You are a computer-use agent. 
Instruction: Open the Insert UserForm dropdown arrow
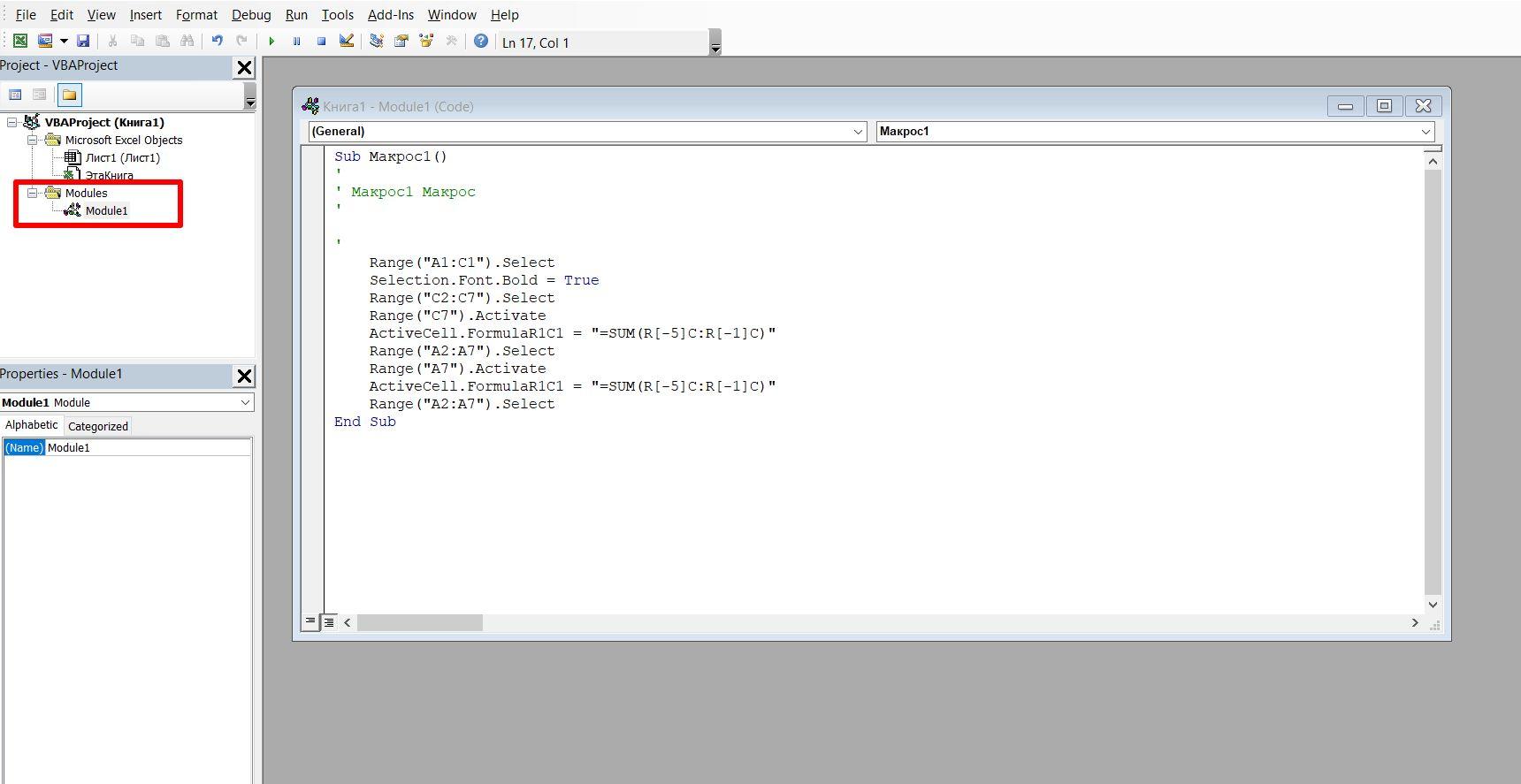[x=64, y=41]
